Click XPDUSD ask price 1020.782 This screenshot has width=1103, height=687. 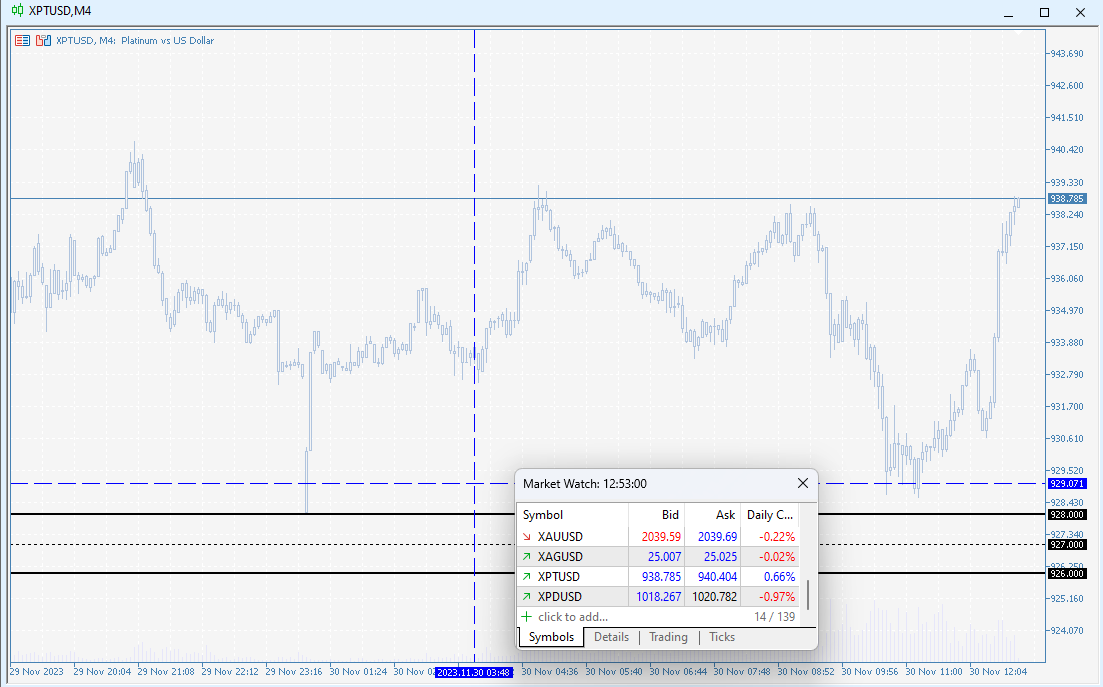[x=715, y=596]
